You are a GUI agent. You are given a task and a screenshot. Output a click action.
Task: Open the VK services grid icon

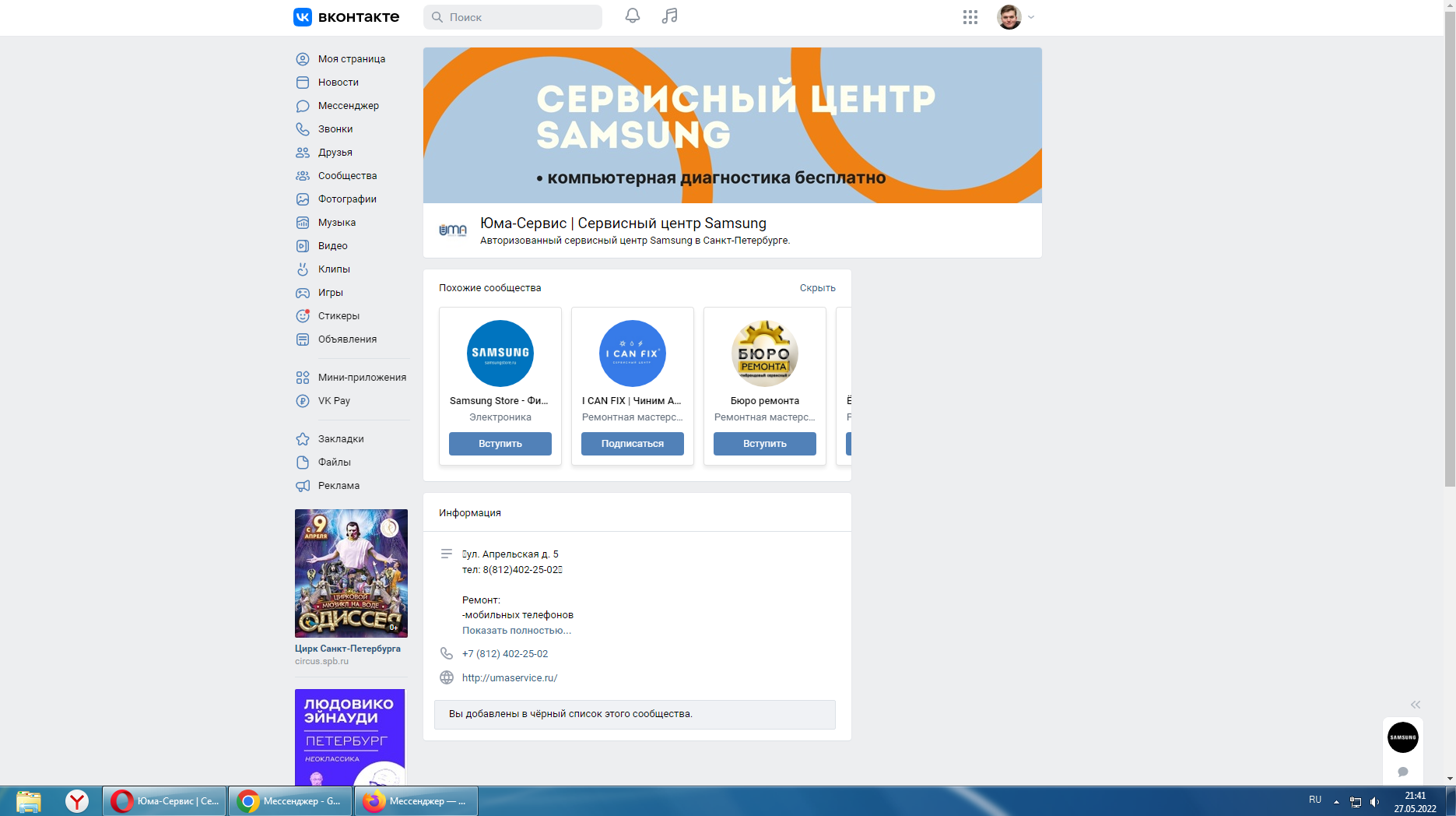970,17
